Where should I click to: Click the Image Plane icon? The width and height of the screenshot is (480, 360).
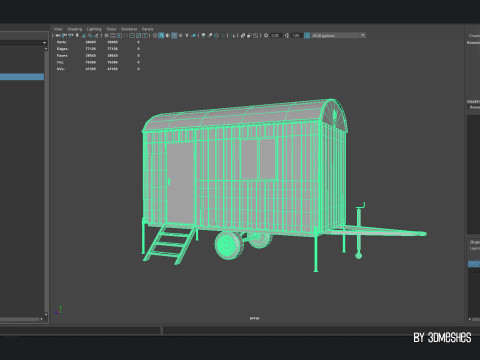pos(83,35)
